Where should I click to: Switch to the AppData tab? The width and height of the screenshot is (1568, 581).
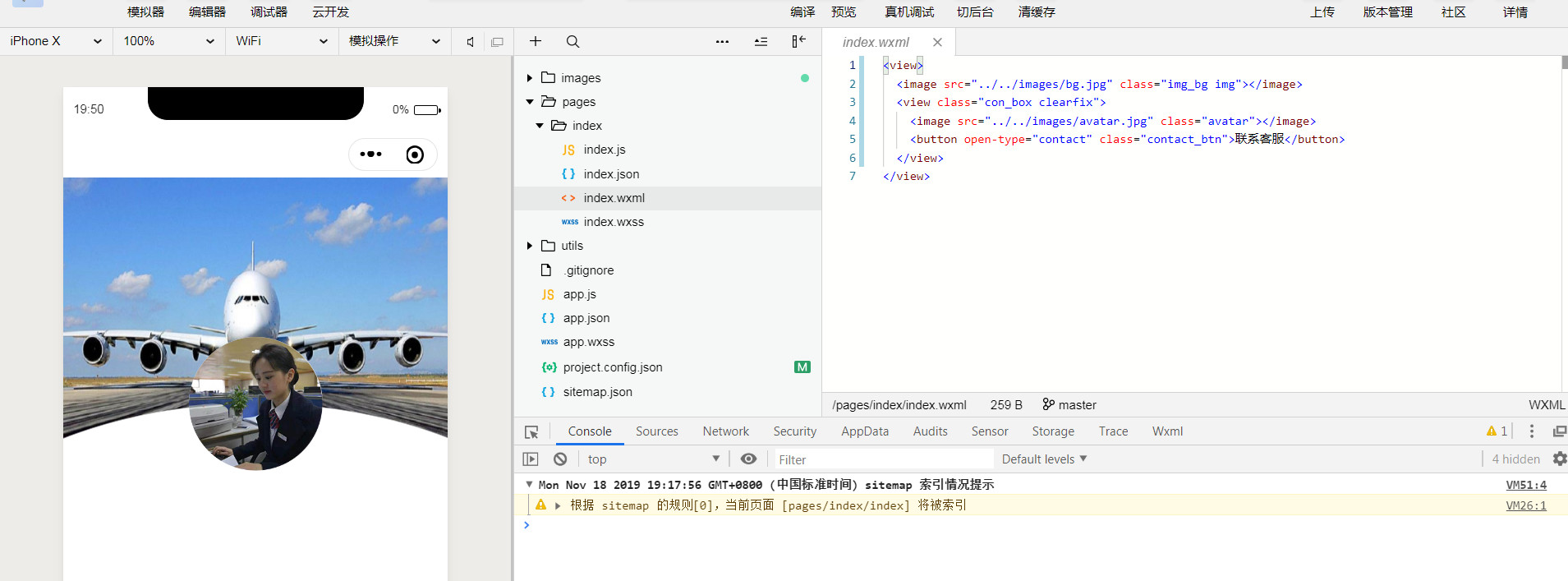click(864, 431)
